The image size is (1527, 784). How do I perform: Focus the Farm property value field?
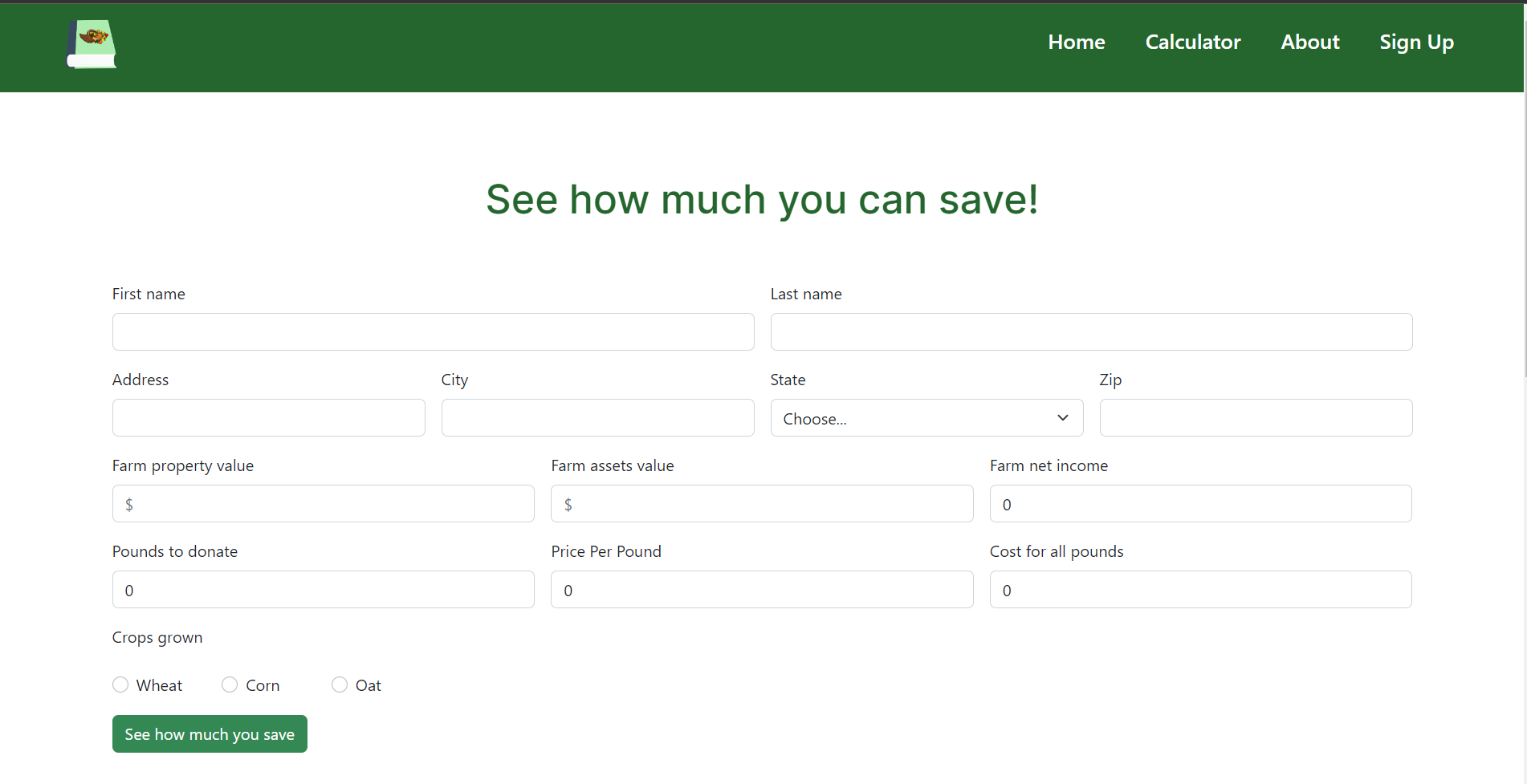(324, 503)
